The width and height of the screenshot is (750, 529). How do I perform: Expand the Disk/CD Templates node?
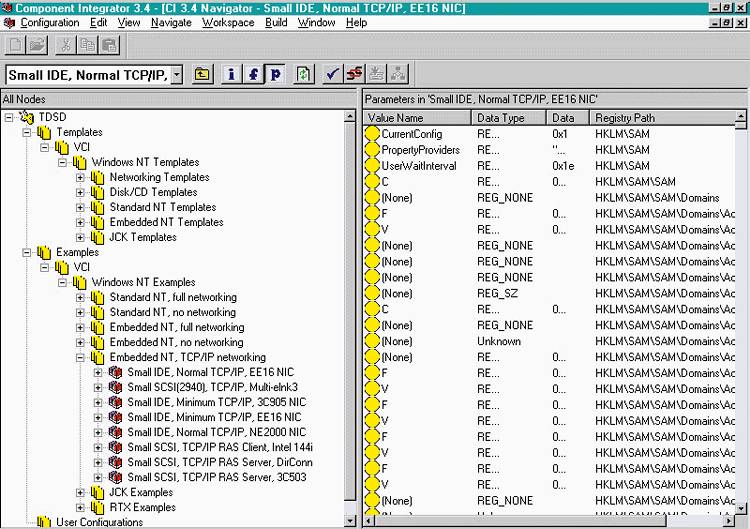click(80, 192)
